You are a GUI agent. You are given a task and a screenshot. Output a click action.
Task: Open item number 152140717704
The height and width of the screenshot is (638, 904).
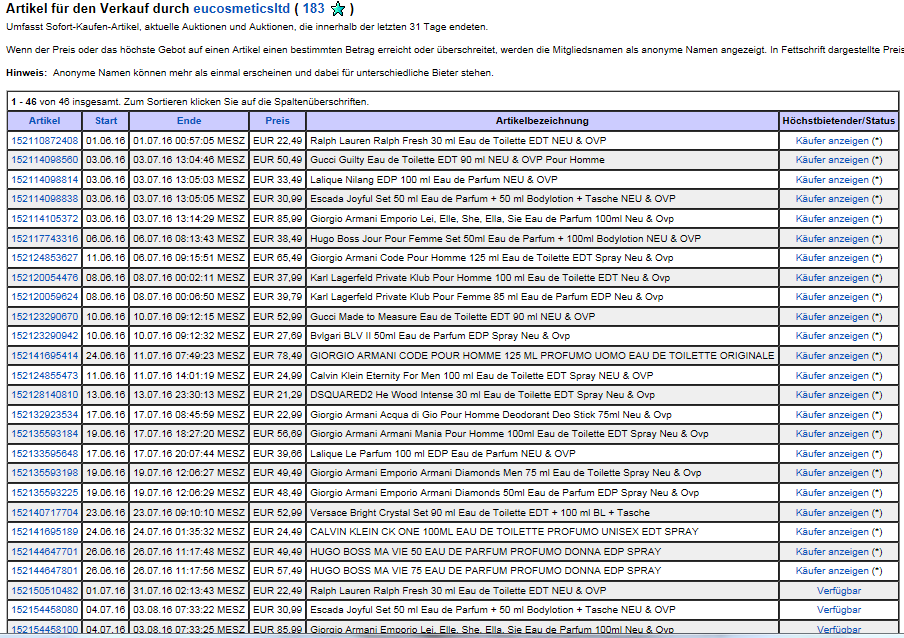[45, 513]
